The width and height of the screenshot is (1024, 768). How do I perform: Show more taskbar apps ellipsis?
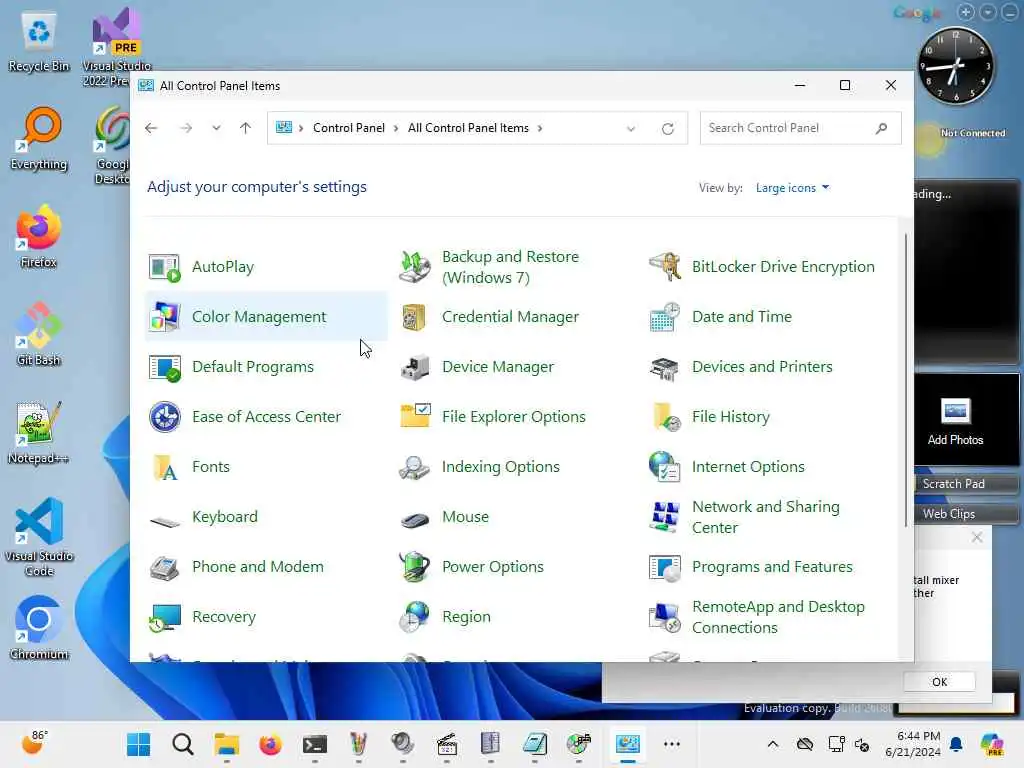[x=671, y=744]
